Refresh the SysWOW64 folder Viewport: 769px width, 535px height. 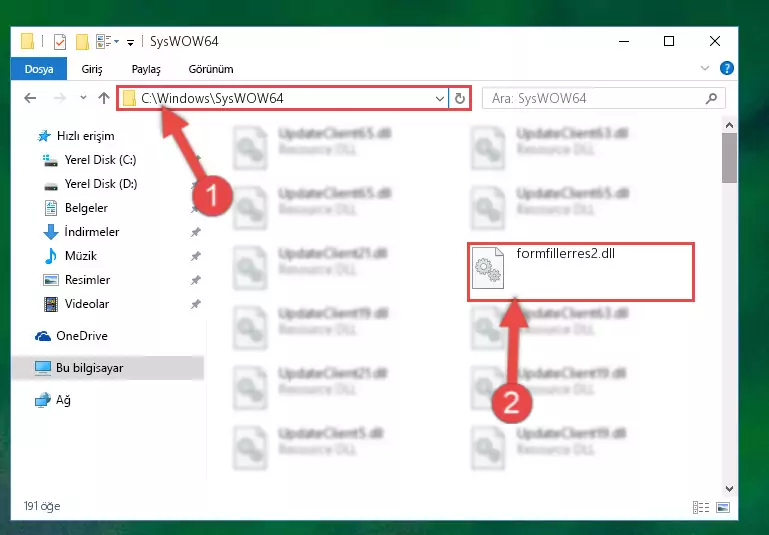[460, 99]
